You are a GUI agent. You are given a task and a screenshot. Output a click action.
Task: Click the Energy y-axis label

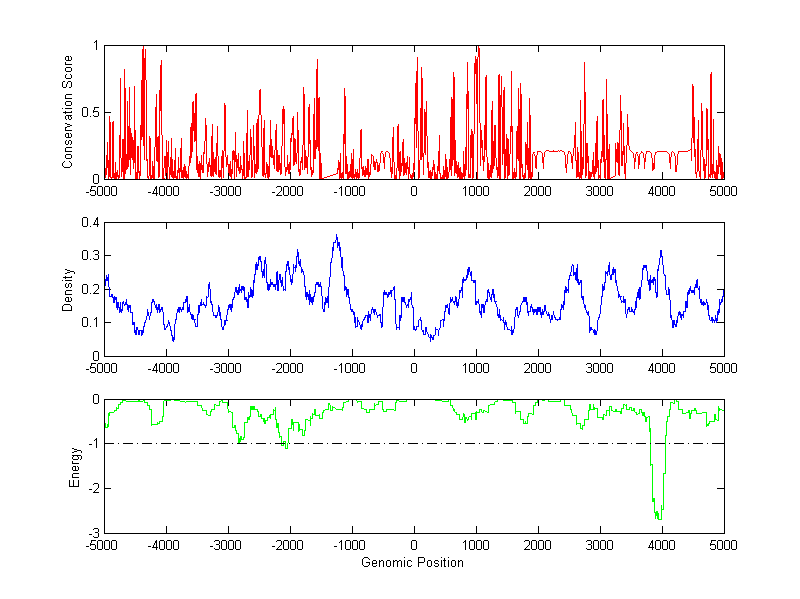74,467
